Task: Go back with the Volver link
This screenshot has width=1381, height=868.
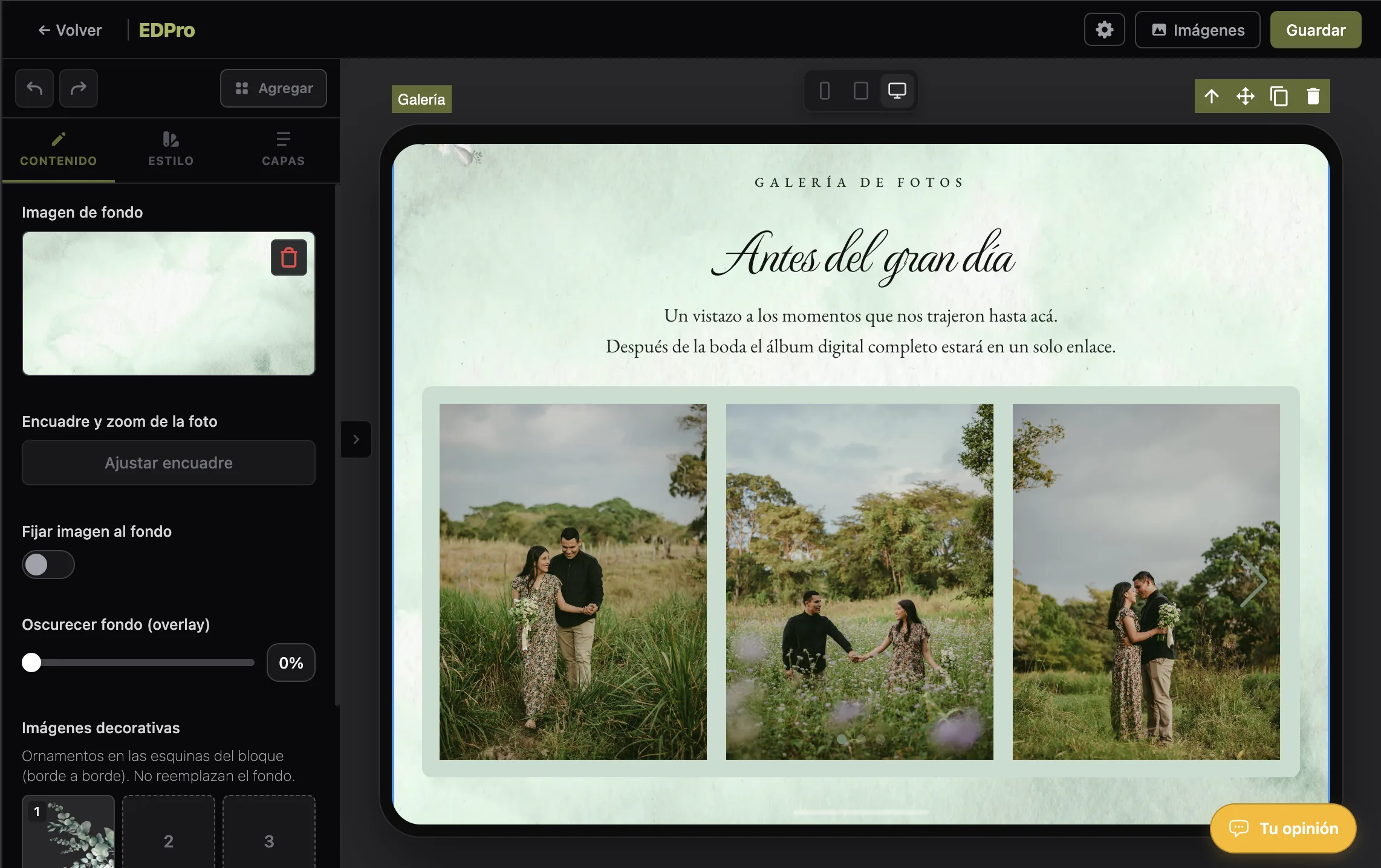Action: pyautogui.click(x=70, y=30)
